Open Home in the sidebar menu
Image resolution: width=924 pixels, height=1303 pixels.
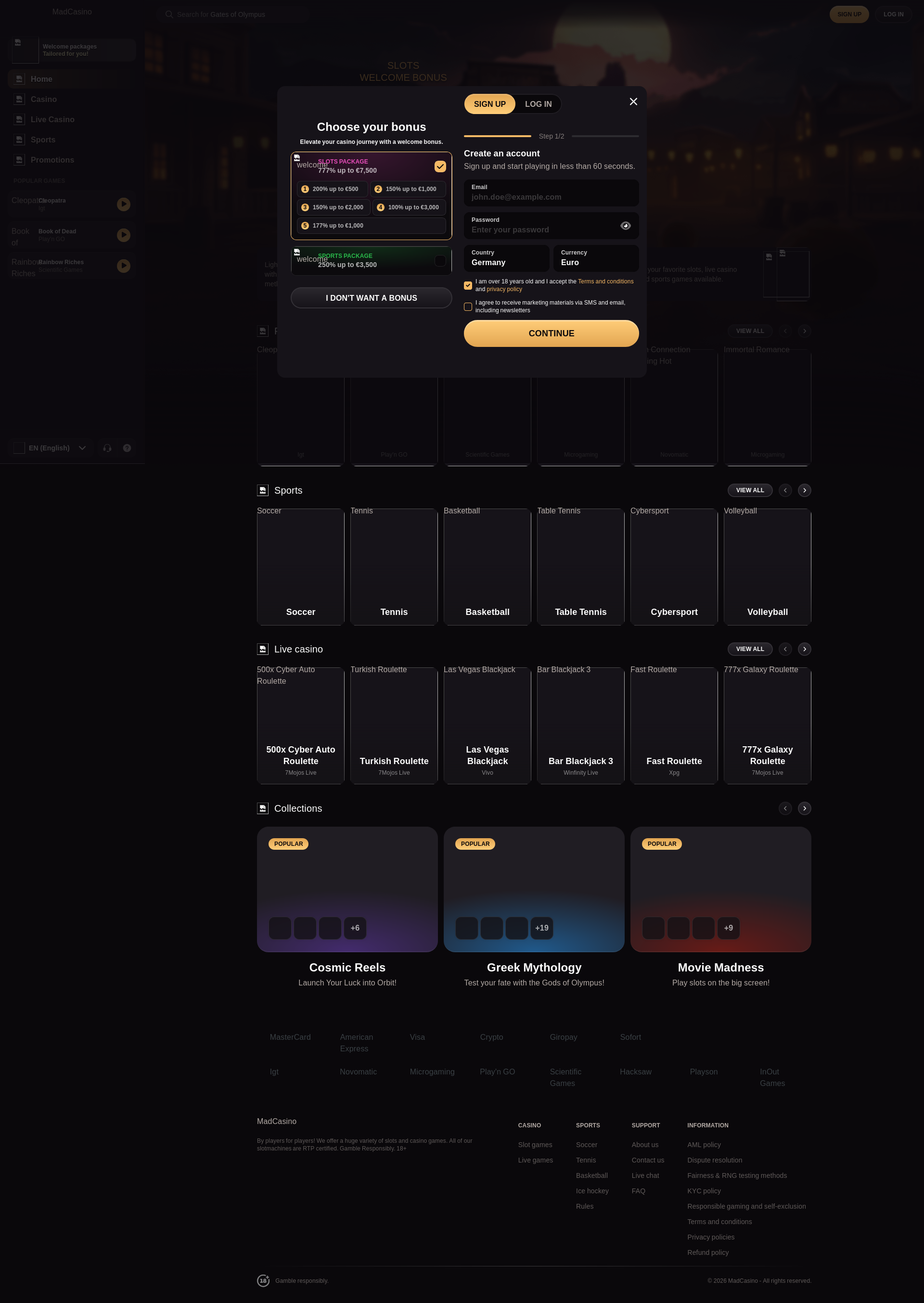(x=72, y=79)
